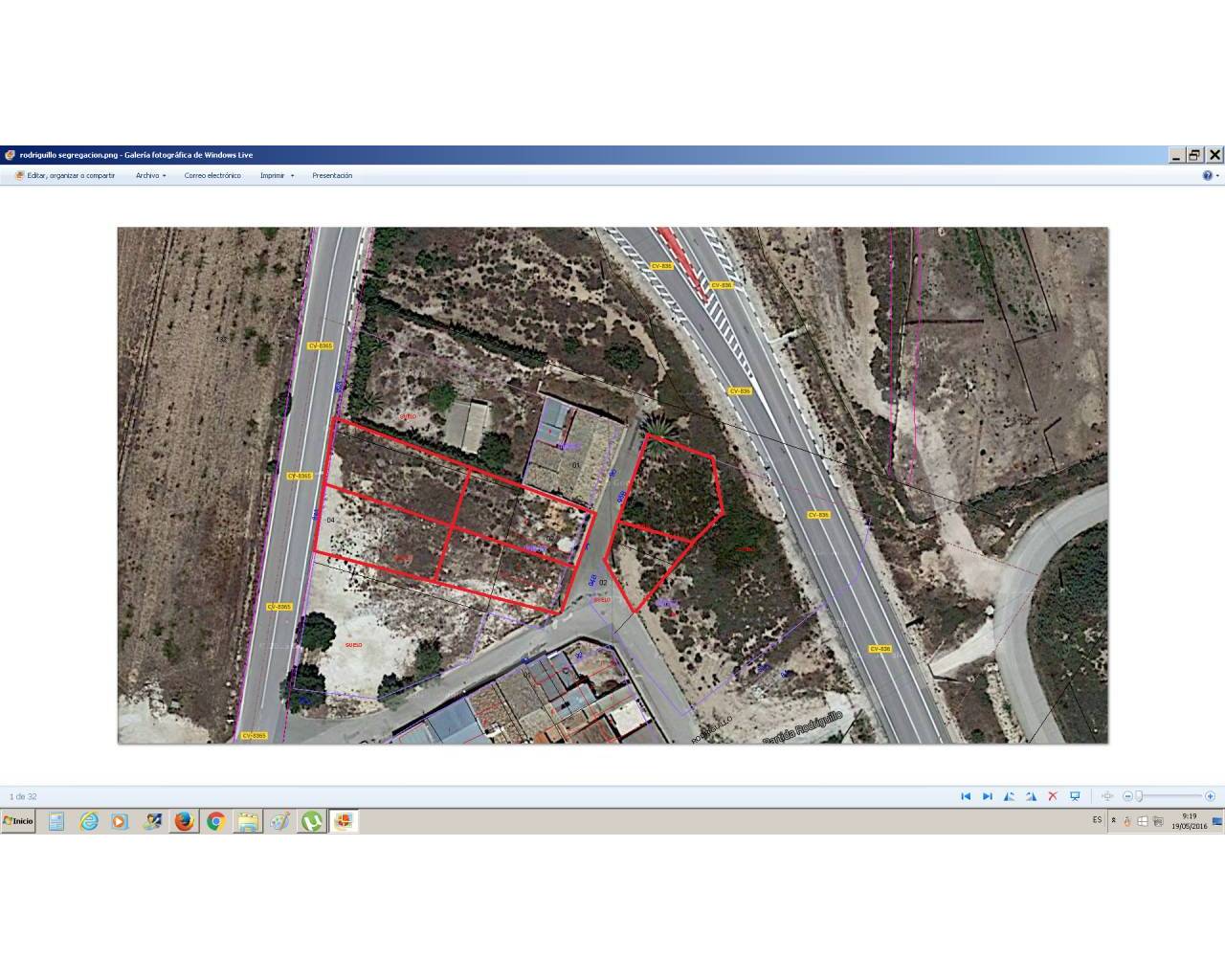Click the zoom out minus button
1225x980 pixels.
point(1127,796)
